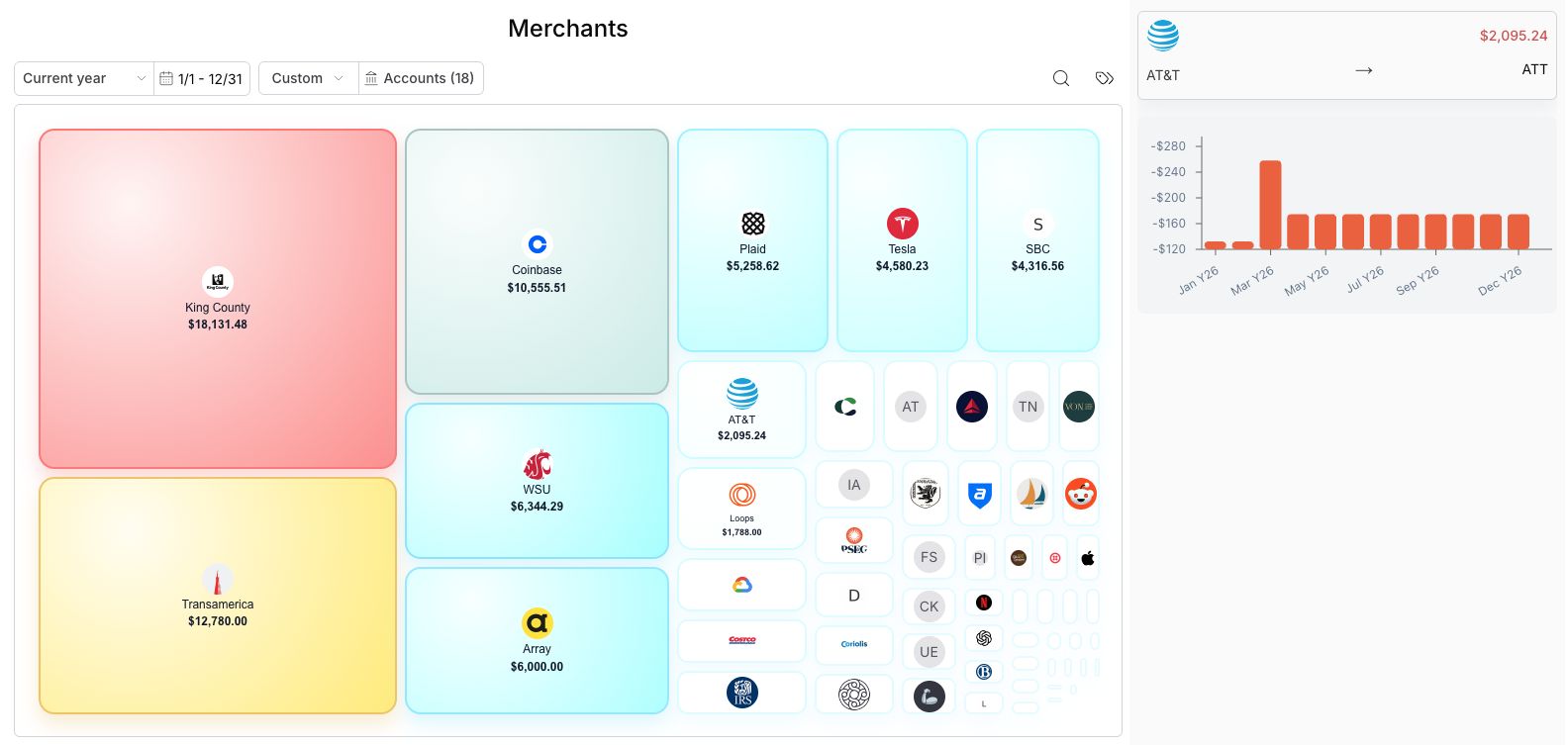
Task: Select the blue shield 'a' logo tile
Action: coord(979,494)
